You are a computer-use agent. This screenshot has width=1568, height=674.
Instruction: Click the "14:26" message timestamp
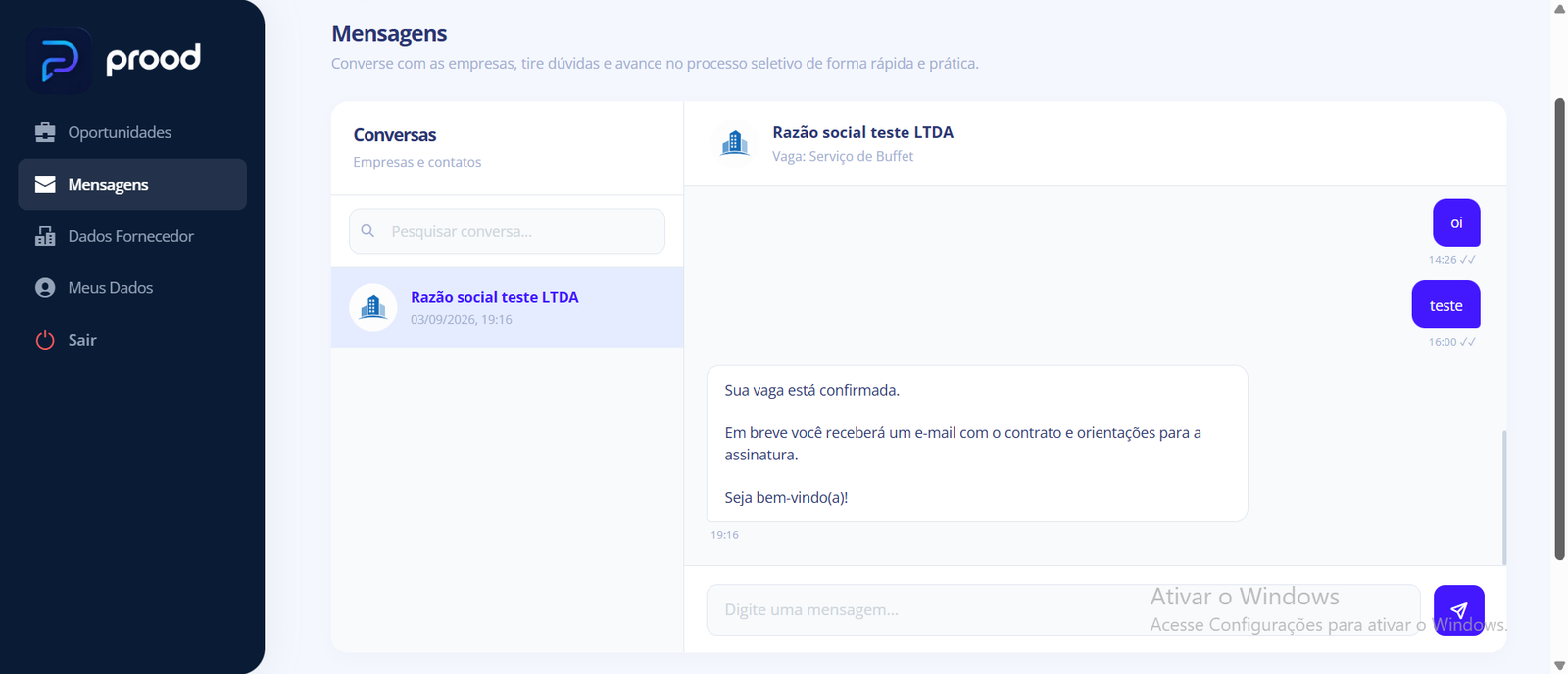(1443, 260)
